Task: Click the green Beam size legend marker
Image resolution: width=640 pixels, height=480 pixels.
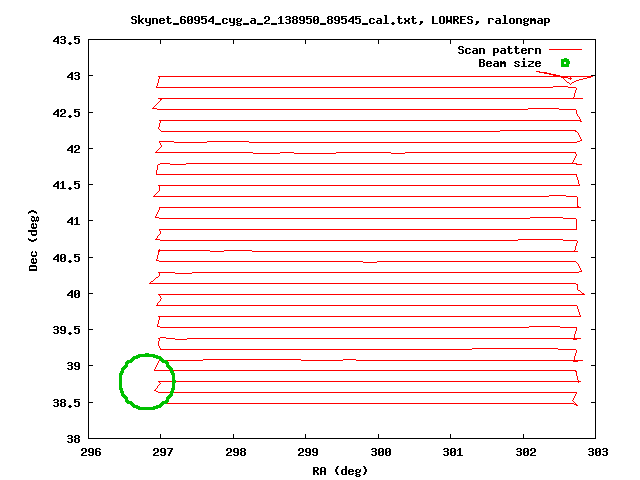Action: (x=565, y=63)
